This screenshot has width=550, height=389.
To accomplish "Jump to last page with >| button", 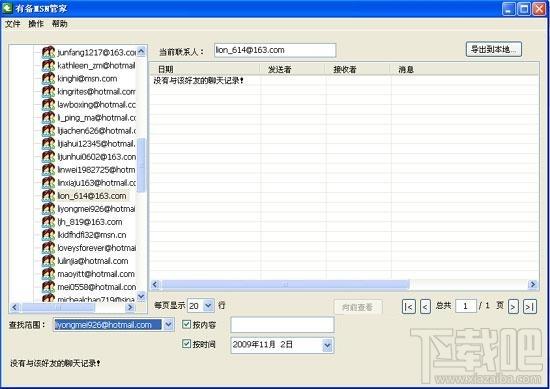I will click(x=530, y=307).
